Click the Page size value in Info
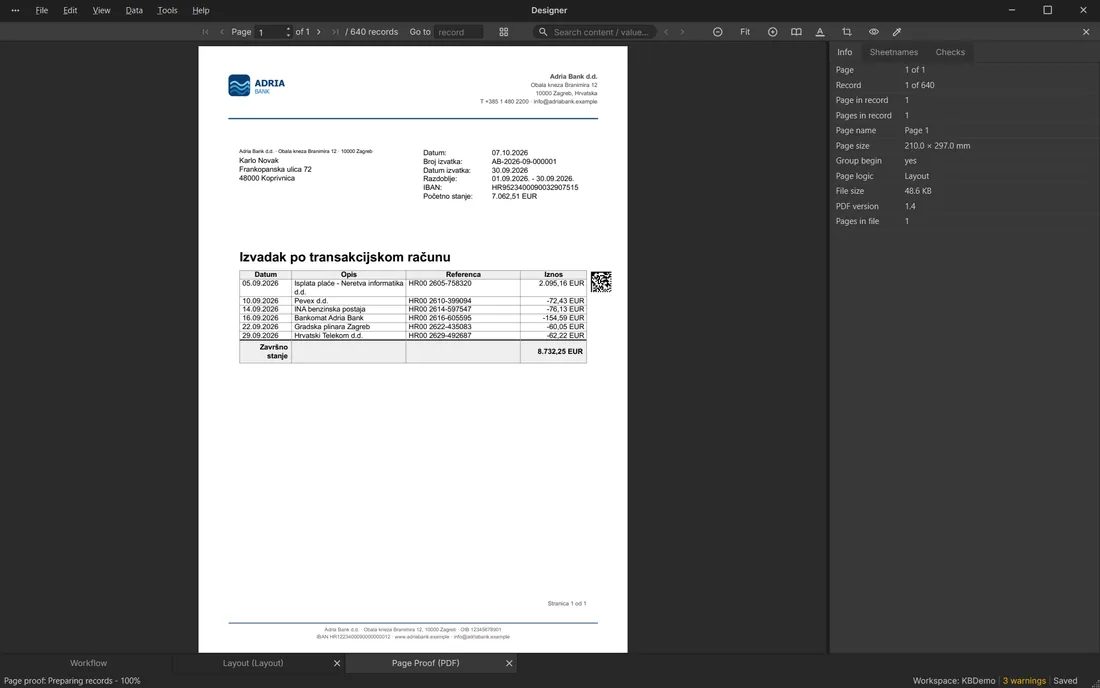1100x688 pixels. pos(937,146)
